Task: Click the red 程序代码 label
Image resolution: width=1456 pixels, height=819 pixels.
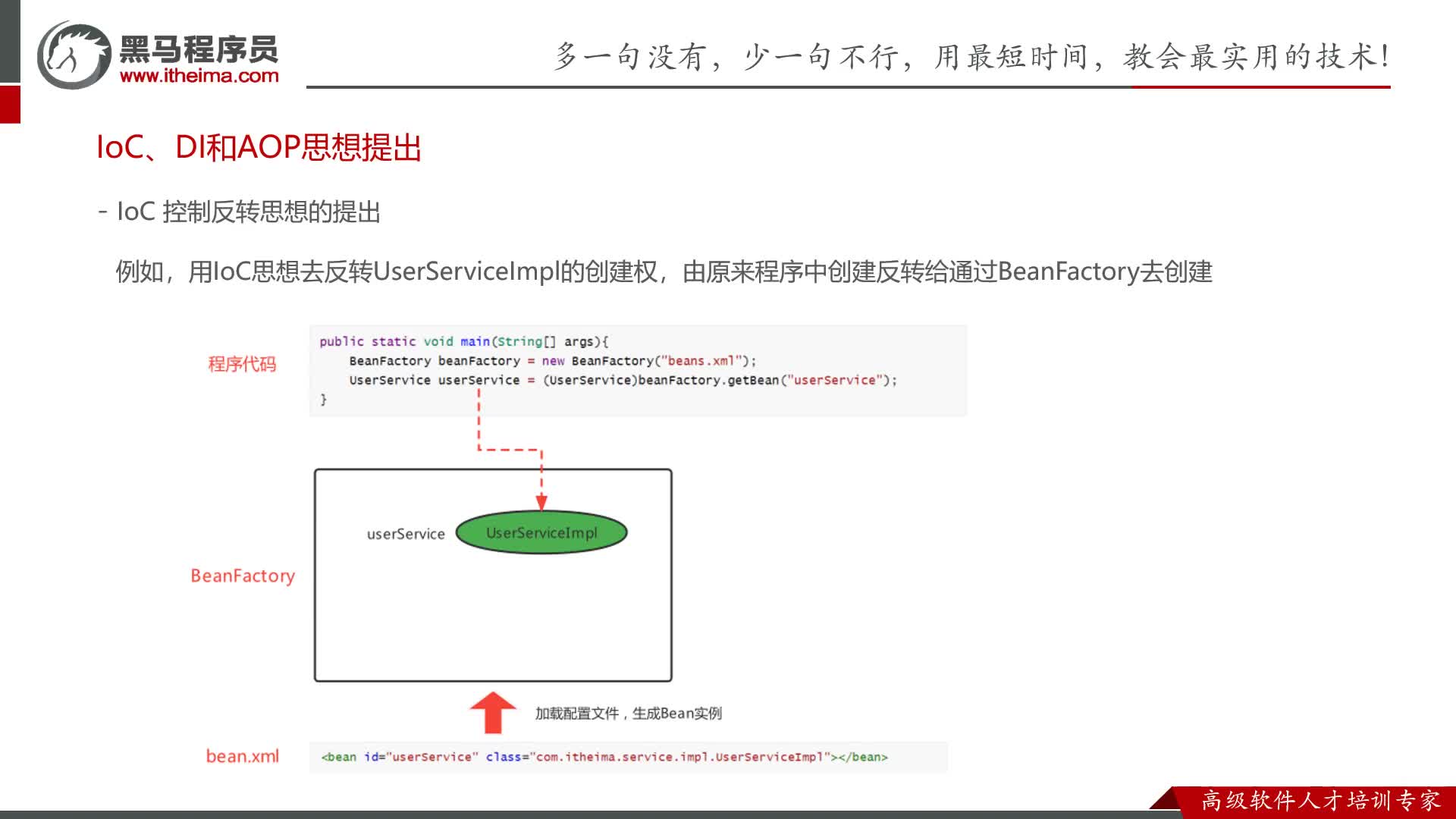Action: click(x=242, y=364)
